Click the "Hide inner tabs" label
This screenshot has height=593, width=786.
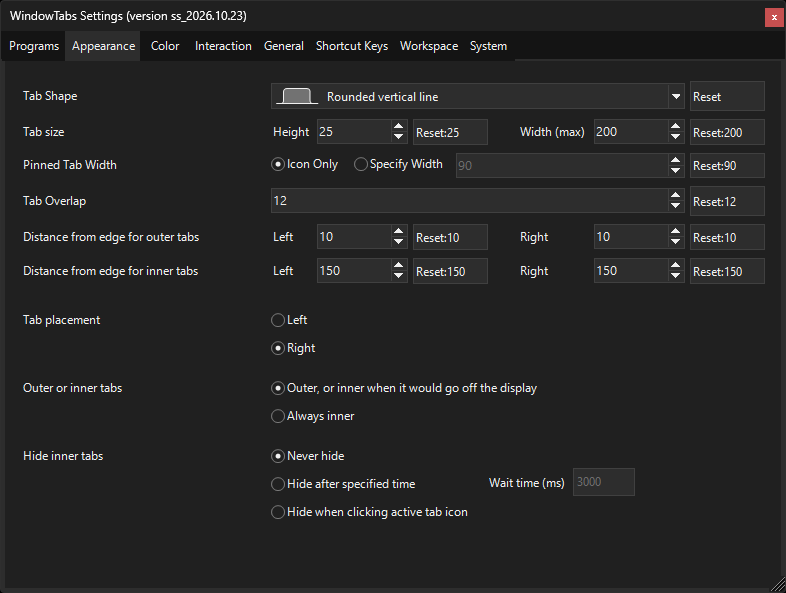63,456
